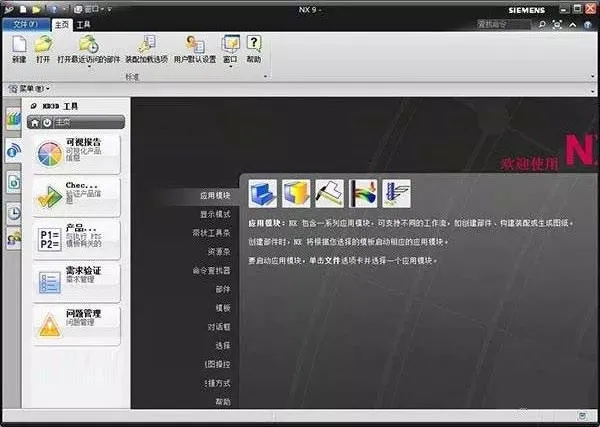Click the 新建 new part button
The width and height of the screenshot is (600, 427).
[19, 49]
